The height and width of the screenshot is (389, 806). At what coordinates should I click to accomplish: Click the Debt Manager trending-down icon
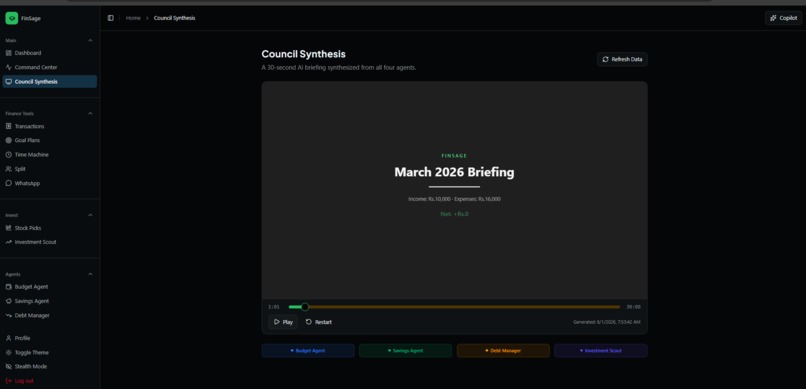coord(8,316)
